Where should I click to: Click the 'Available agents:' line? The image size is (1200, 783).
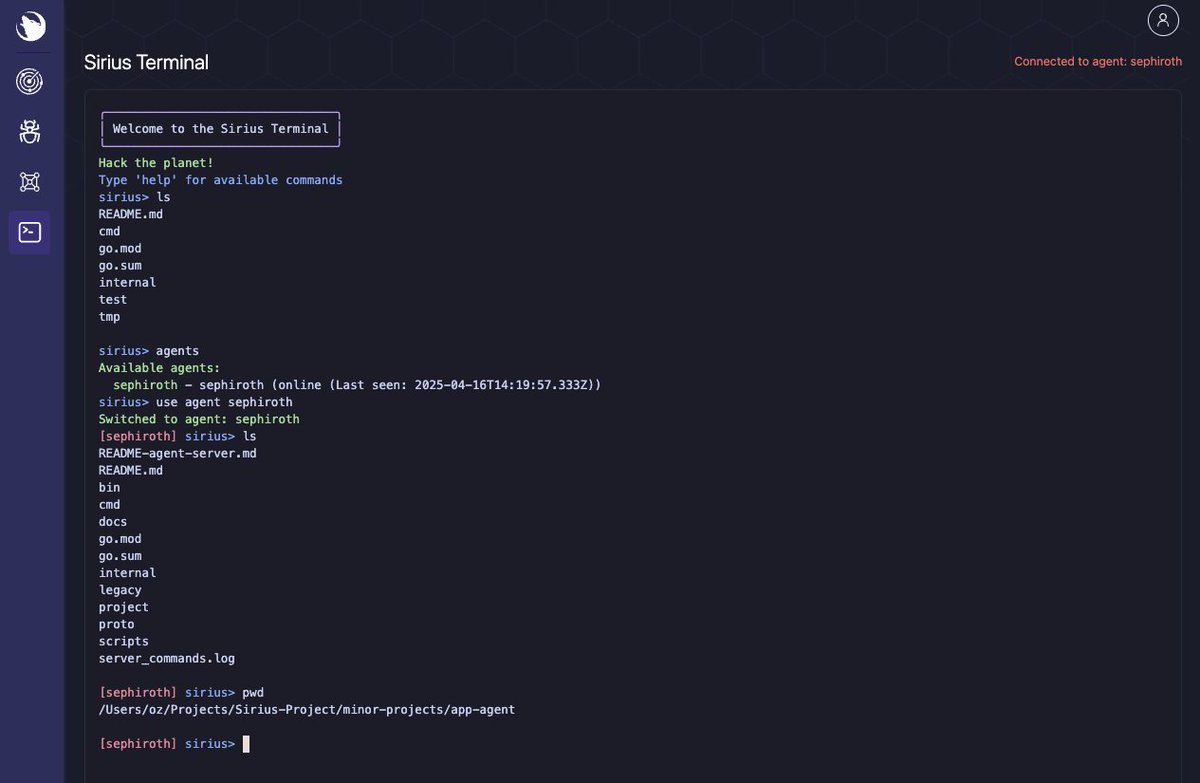tap(159, 368)
